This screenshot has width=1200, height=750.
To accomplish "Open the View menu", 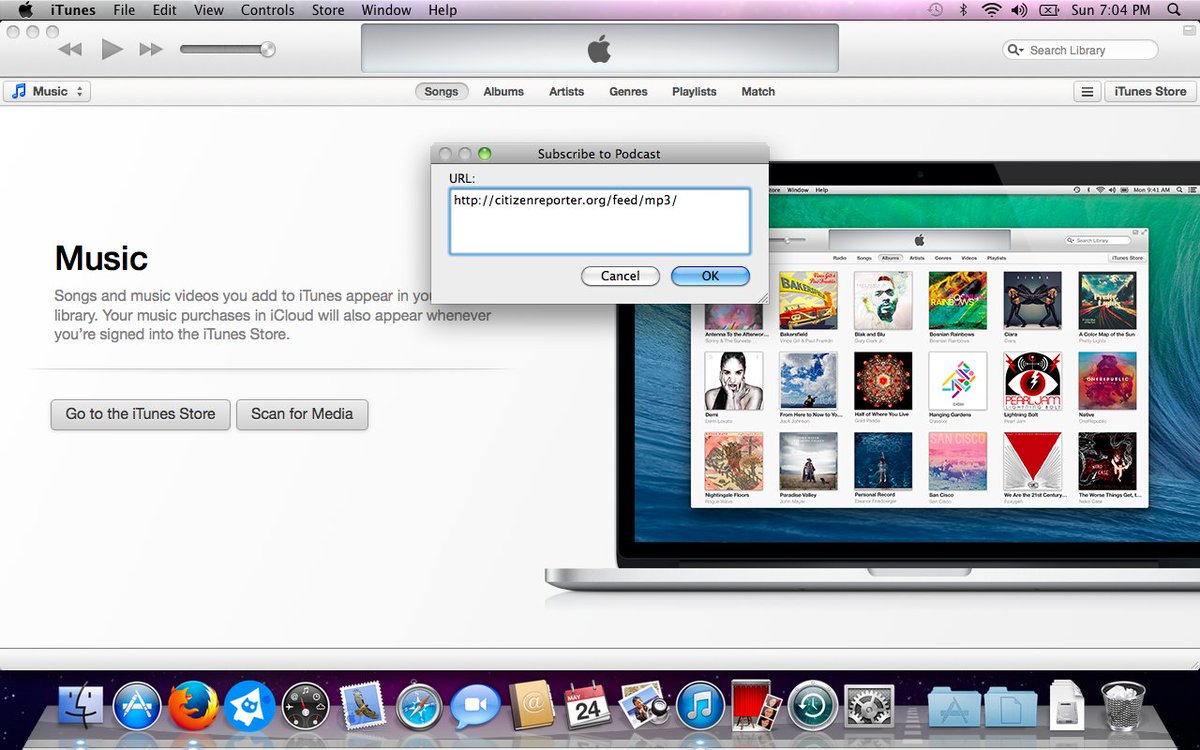I will pyautogui.click(x=209, y=10).
